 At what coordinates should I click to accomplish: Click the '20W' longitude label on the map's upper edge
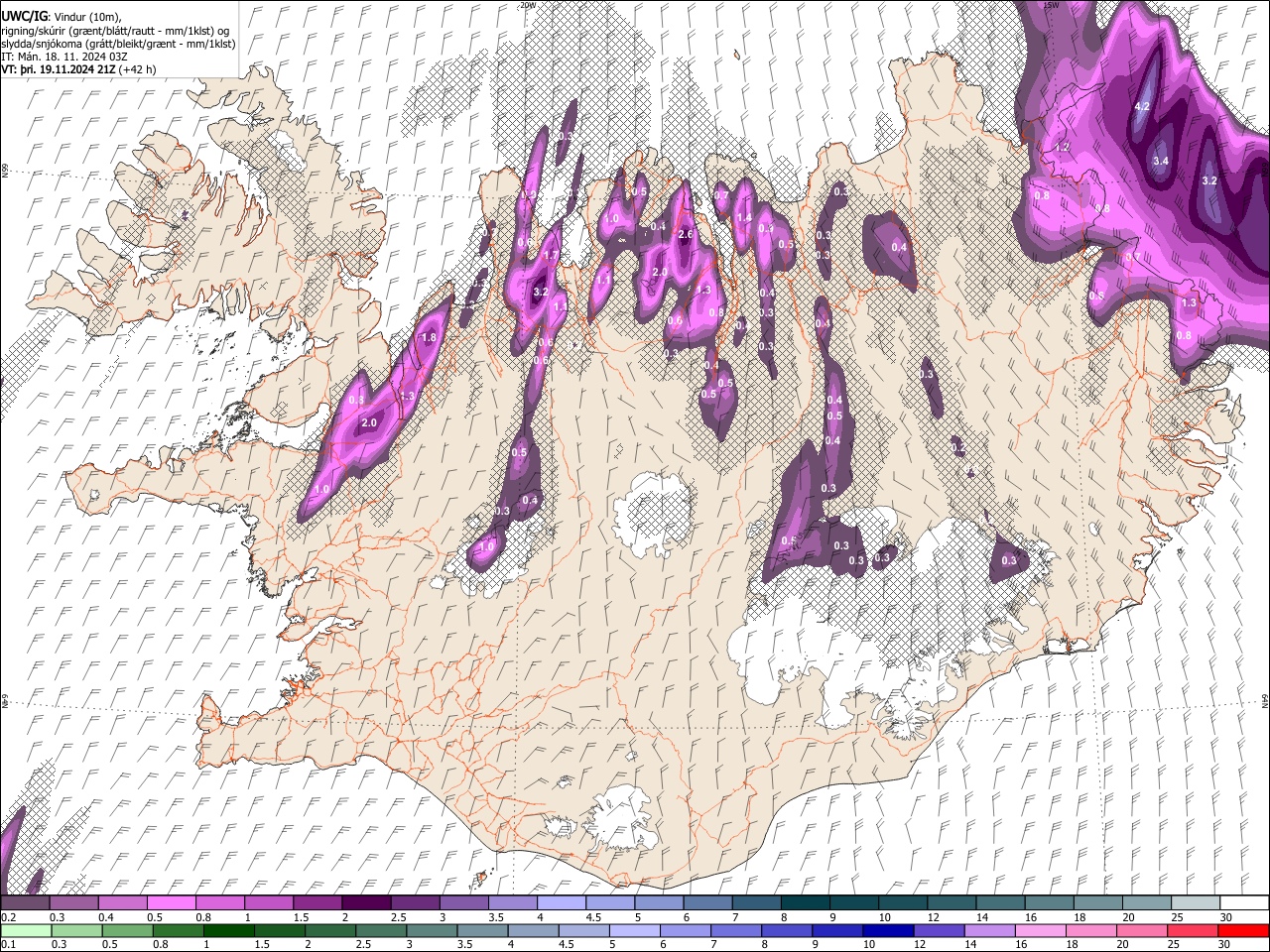tap(528, 5)
